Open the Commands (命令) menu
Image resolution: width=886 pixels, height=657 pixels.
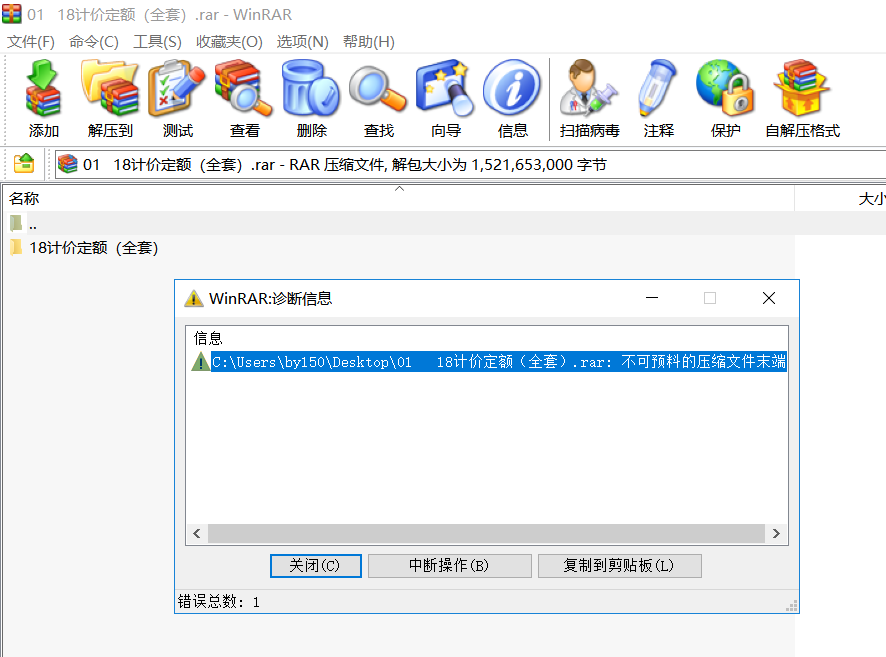pyautogui.click(x=94, y=42)
